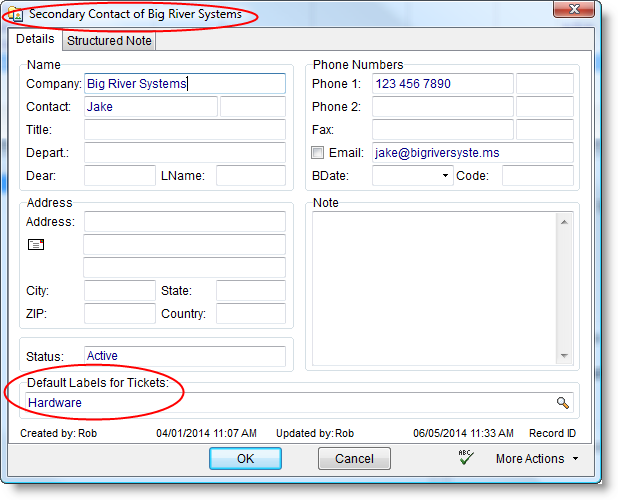This screenshot has width=618, height=500.
Task: Close the Secondary Contact window
Action: coord(573,12)
